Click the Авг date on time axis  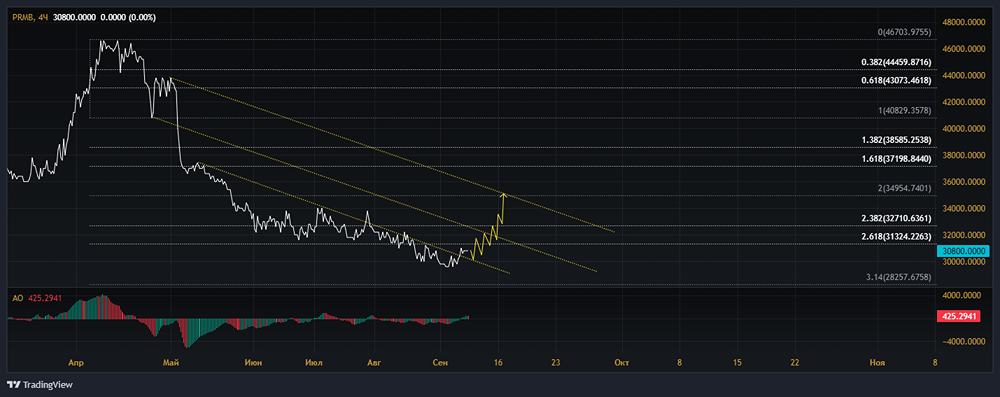[x=374, y=363]
